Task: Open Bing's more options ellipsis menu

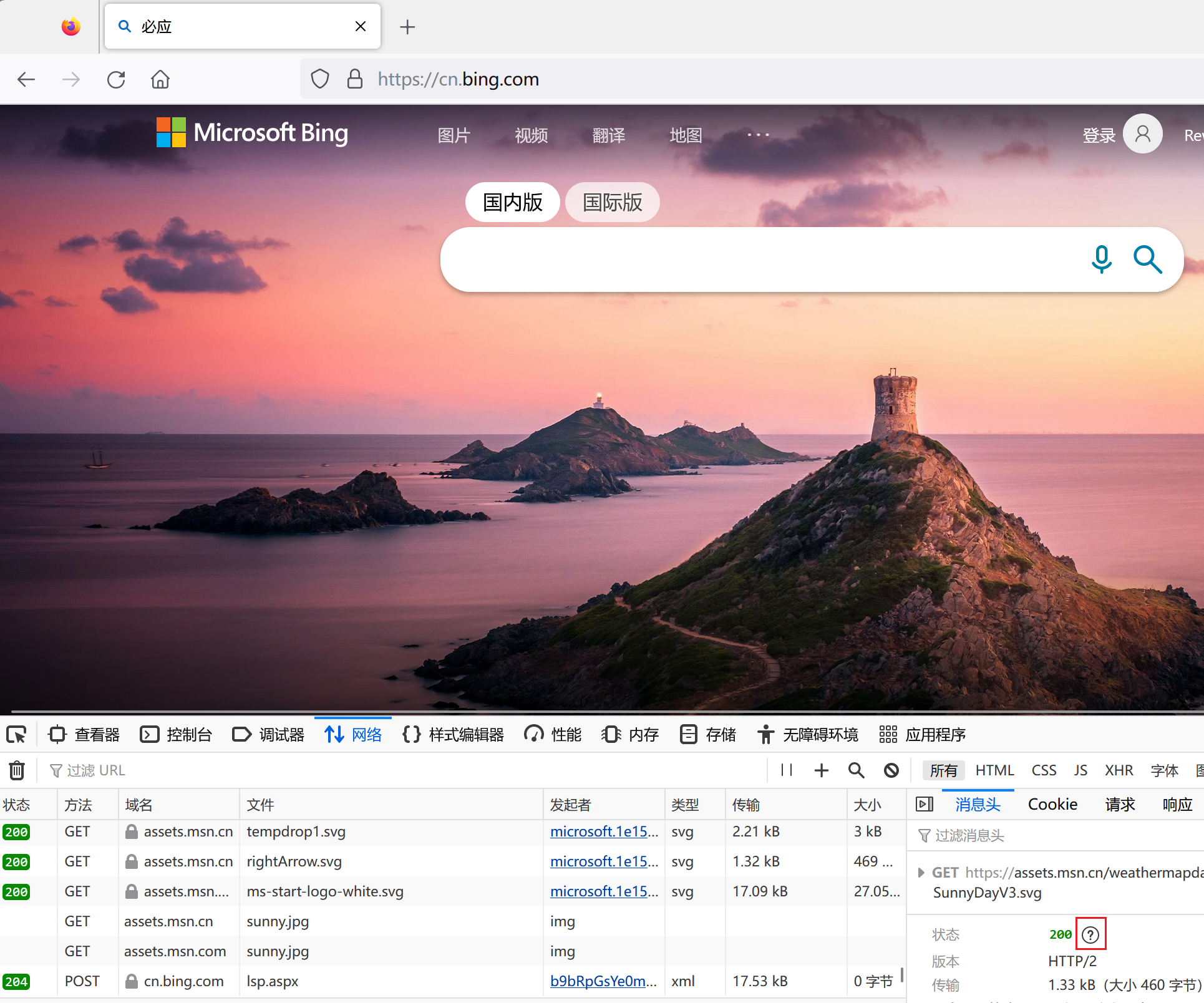Action: [758, 135]
